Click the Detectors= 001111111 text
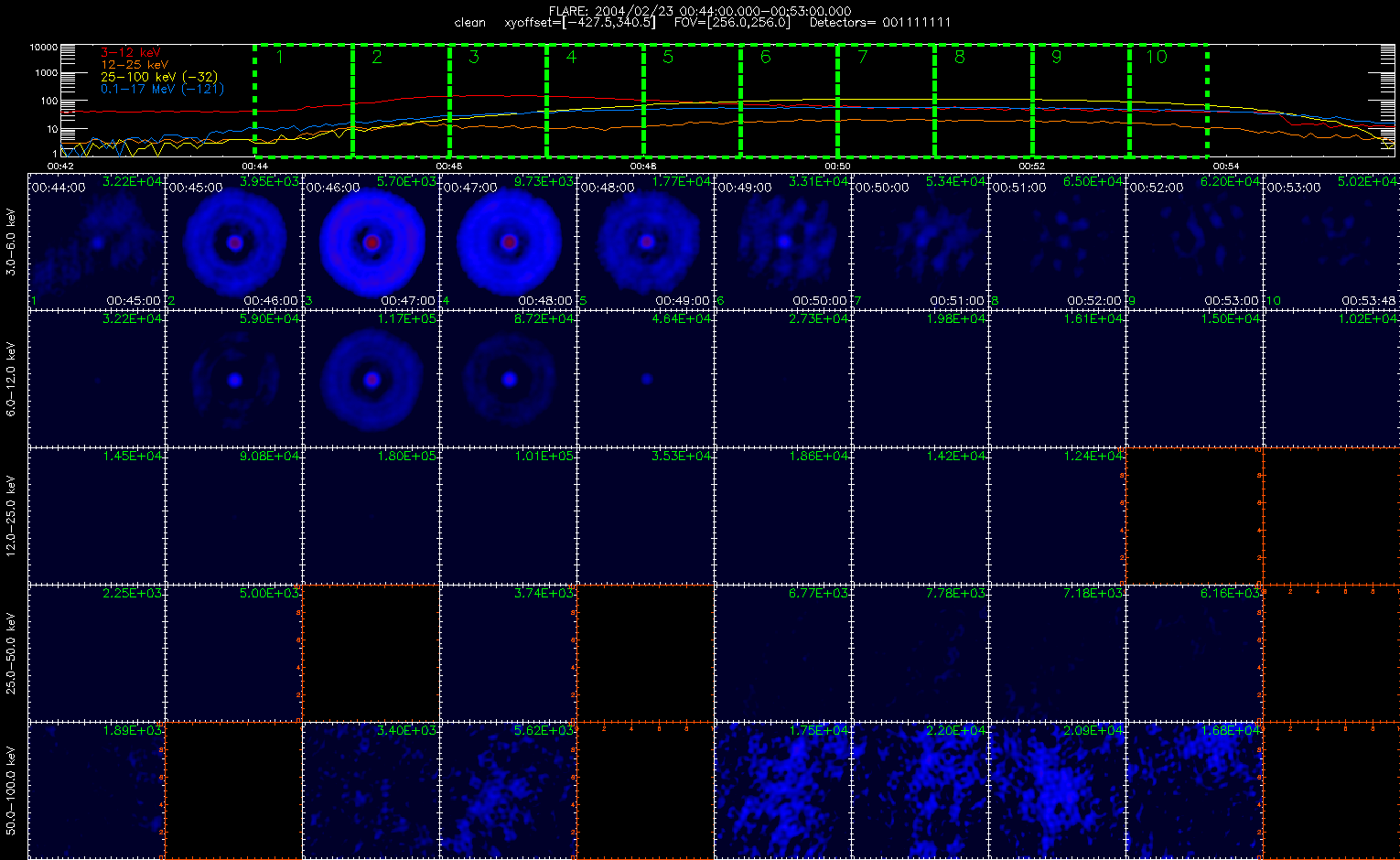Screen dimensions: 1400x860 pyautogui.click(x=880, y=22)
